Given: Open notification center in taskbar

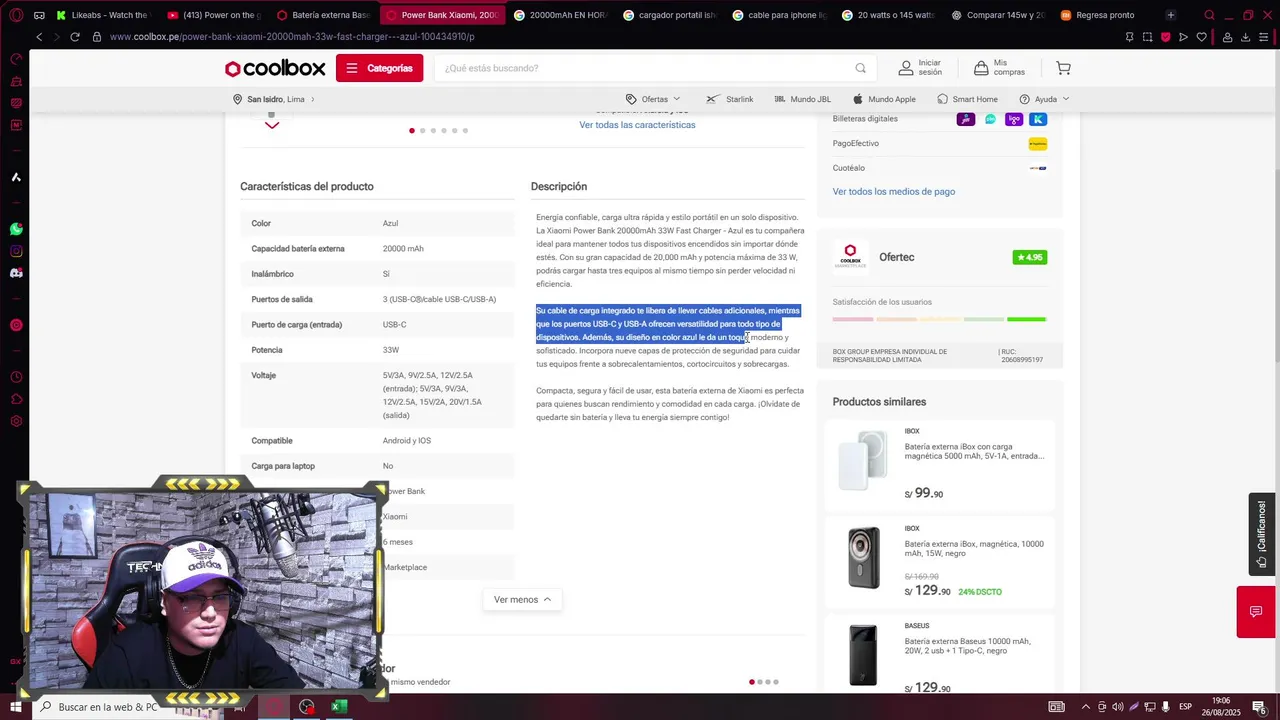Looking at the screenshot, I should [1259, 707].
